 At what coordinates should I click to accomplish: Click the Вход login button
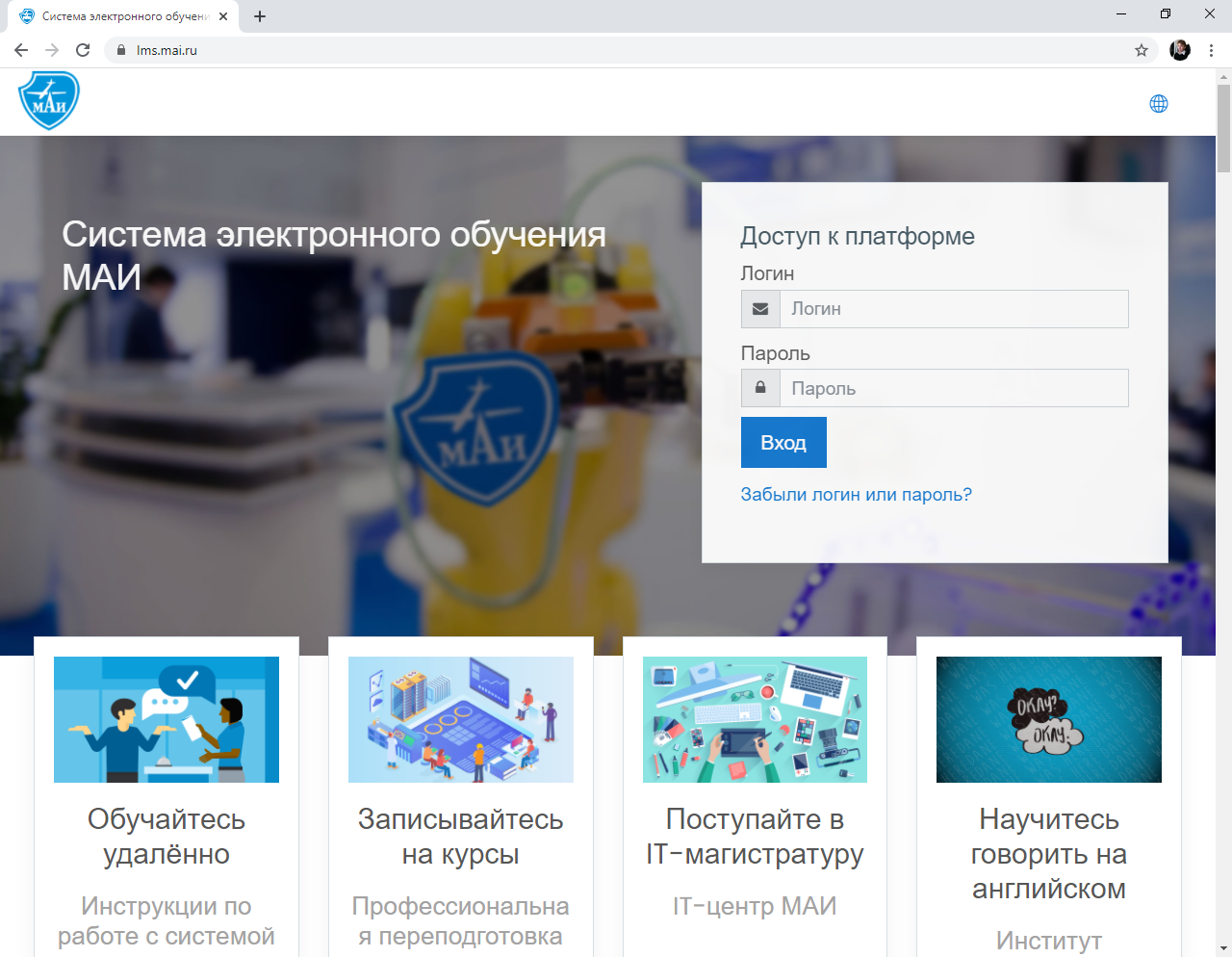point(783,443)
